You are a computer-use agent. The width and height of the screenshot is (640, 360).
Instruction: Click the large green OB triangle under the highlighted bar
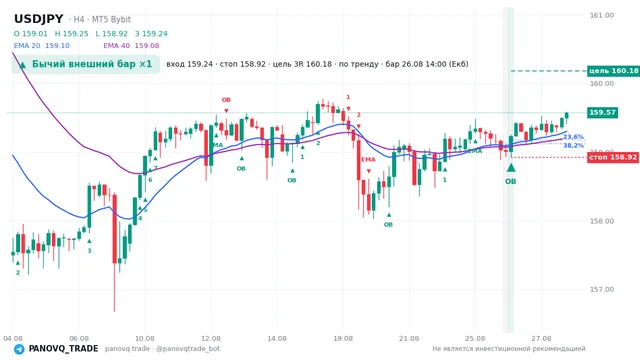511,168
